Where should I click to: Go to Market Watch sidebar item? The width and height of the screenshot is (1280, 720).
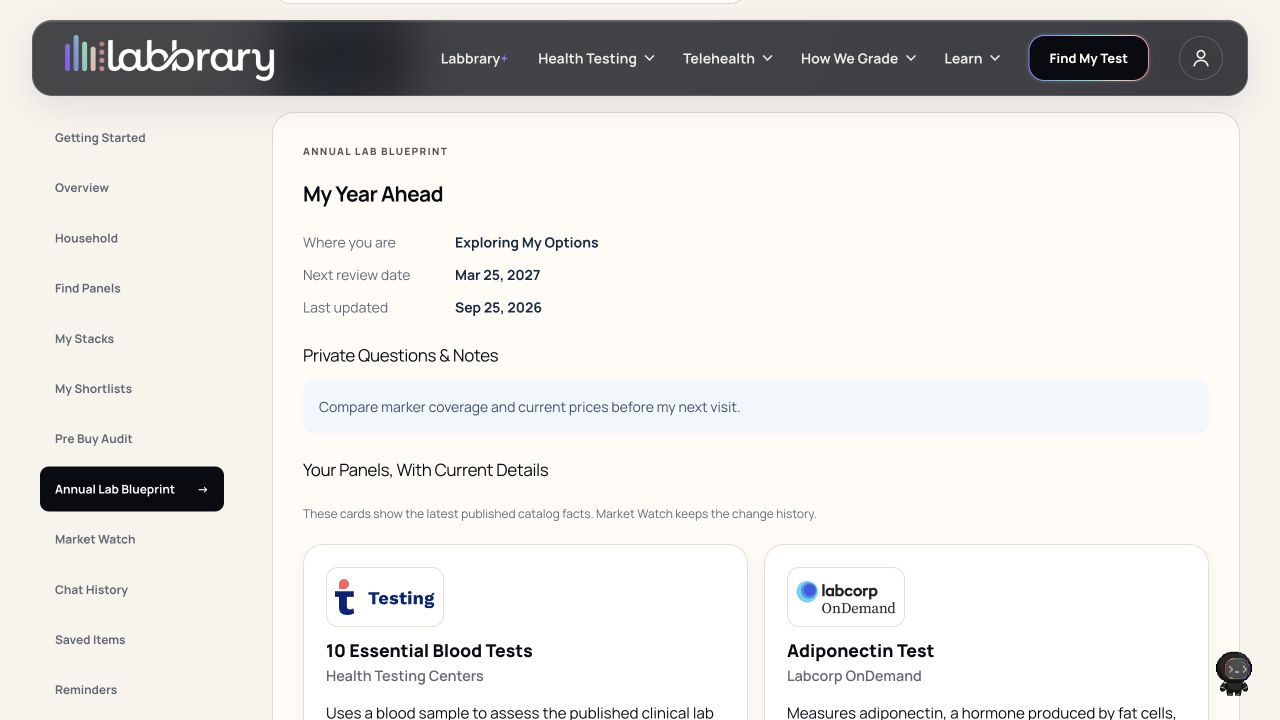click(x=95, y=539)
